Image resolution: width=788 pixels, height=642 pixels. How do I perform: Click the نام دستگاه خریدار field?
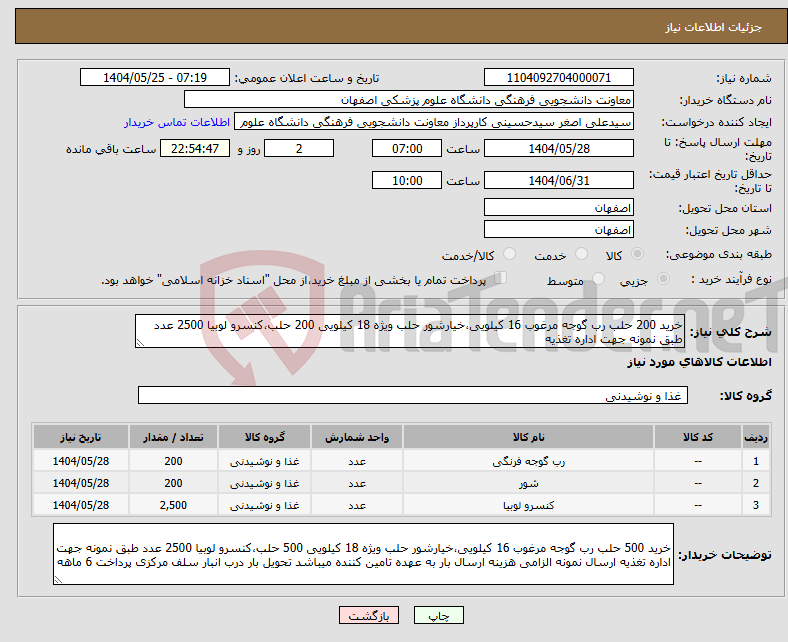[409, 100]
